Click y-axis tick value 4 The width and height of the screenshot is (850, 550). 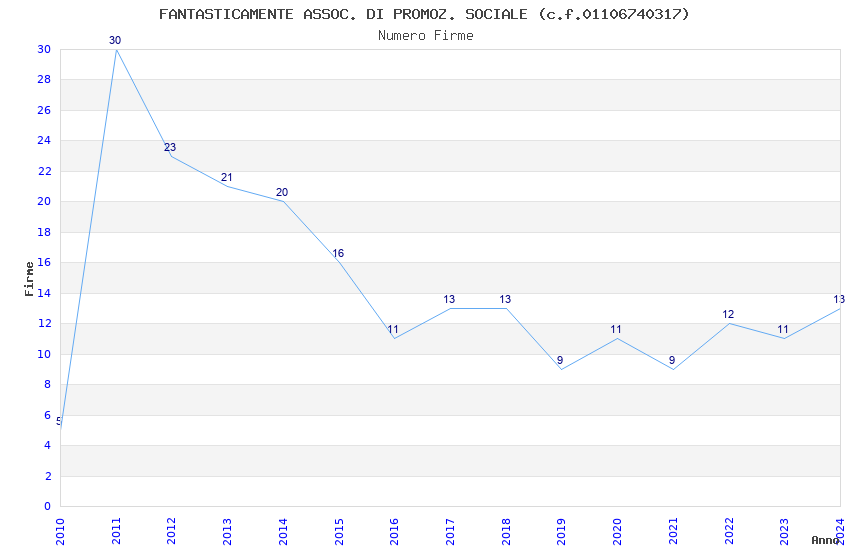pyautogui.click(x=48, y=445)
